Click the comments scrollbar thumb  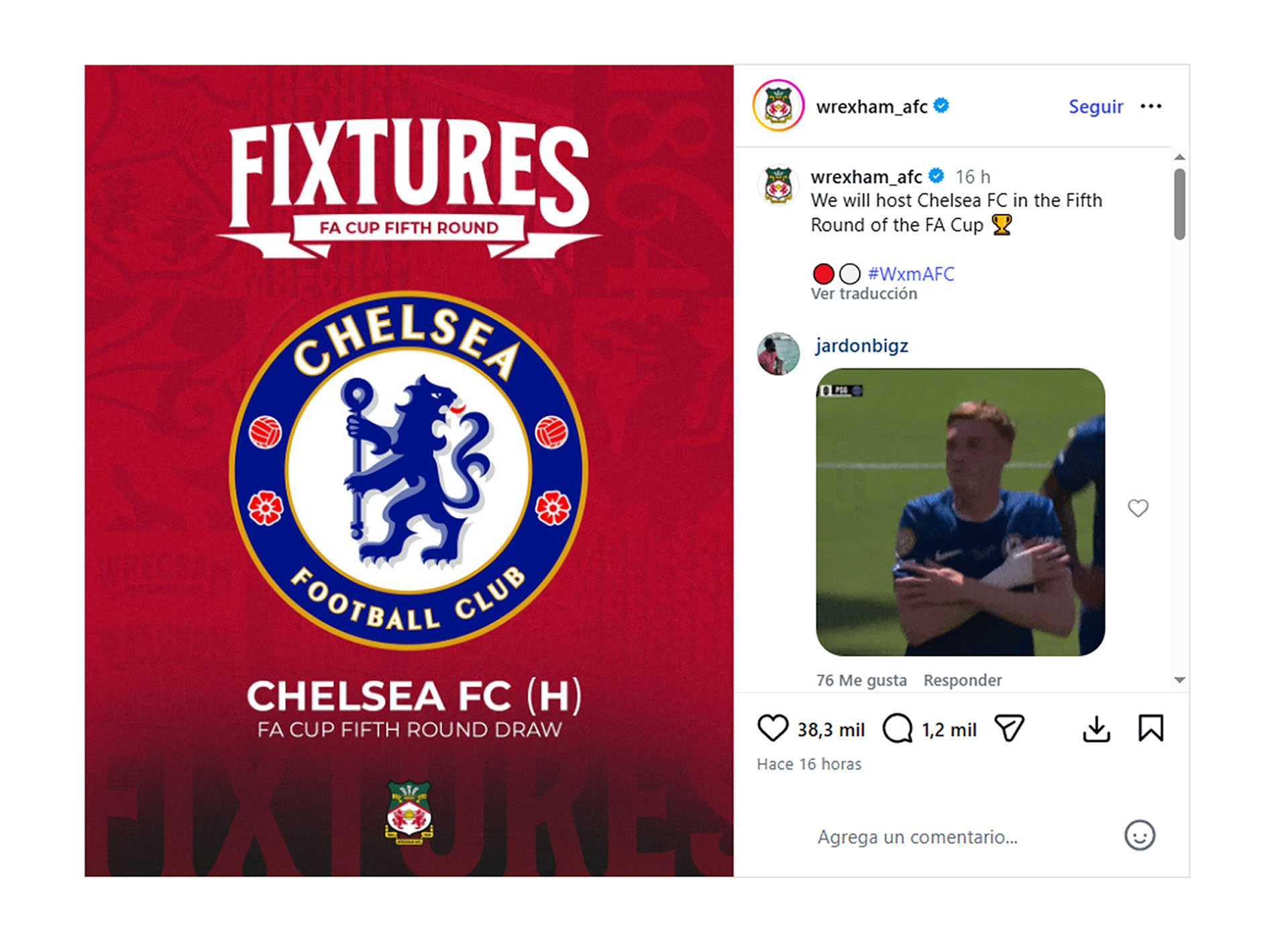pyautogui.click(x=1179, y=204)
